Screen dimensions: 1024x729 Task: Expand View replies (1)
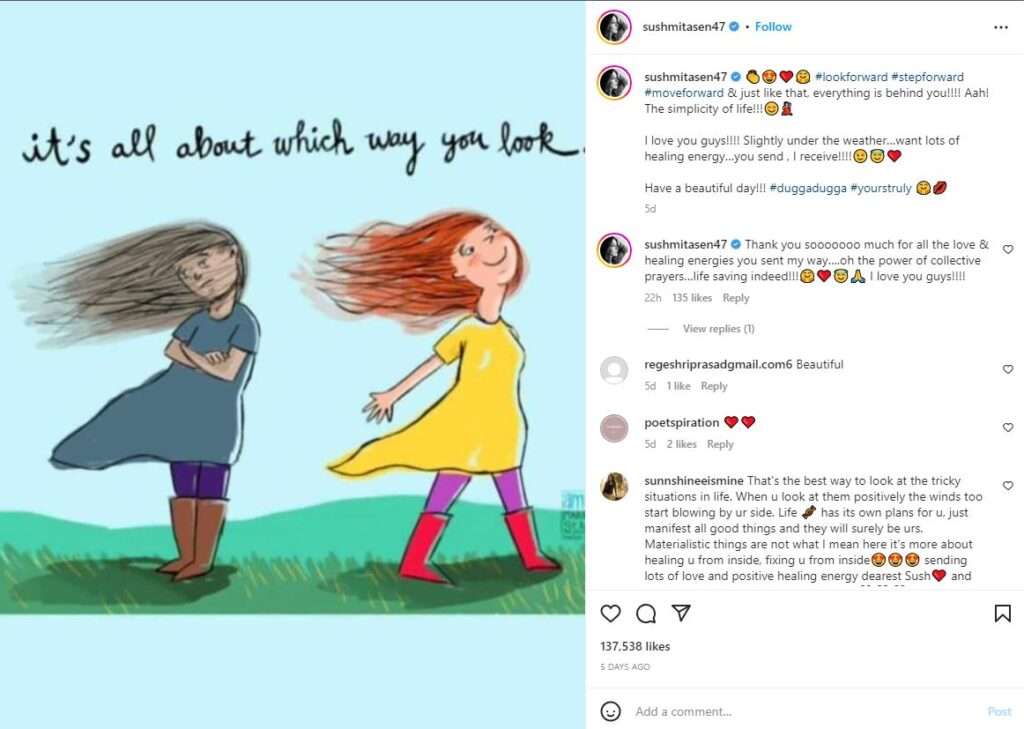tap(718, 329)
